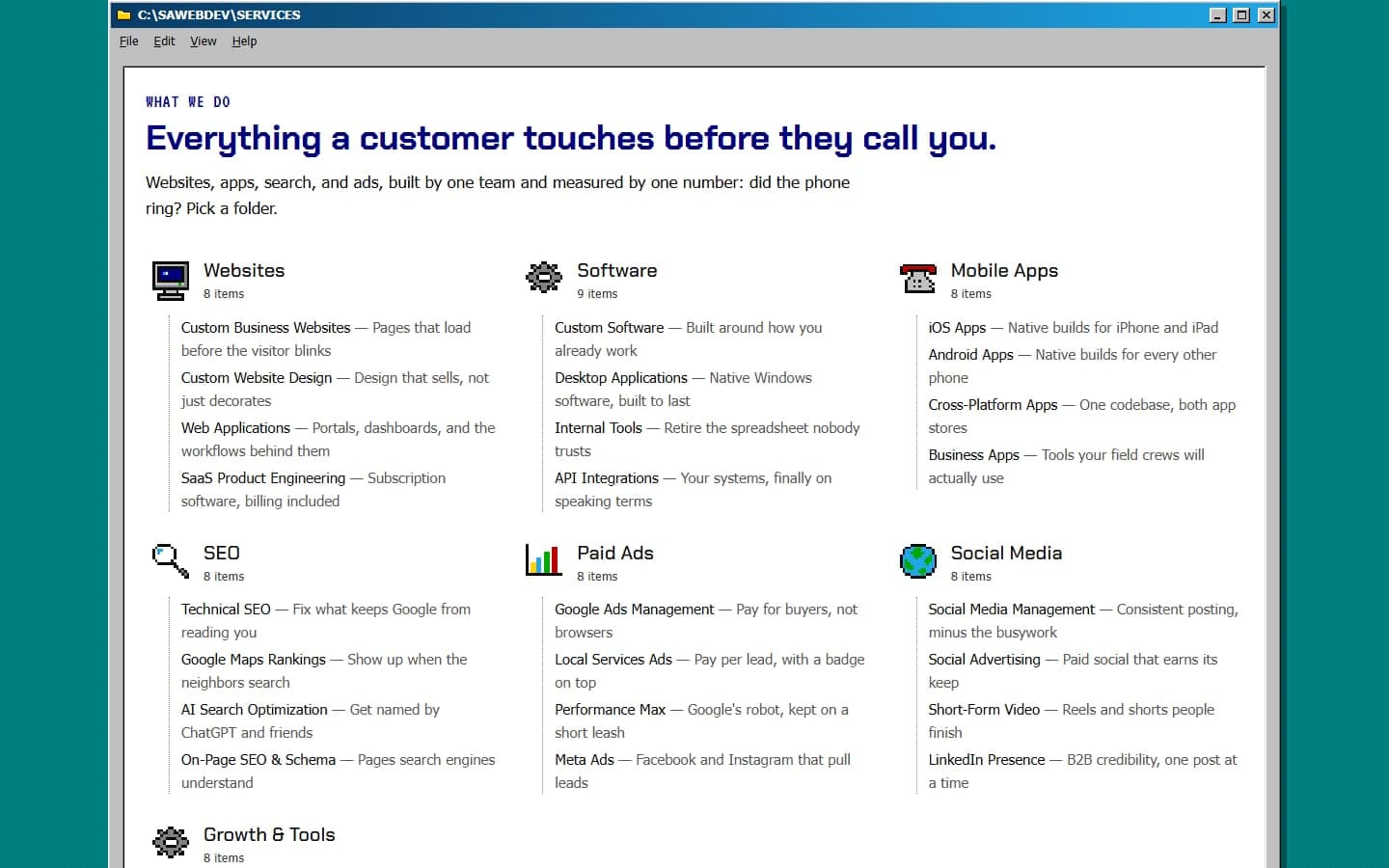The image size is (1389, 868).
Task: Open the Social Media folder heading
Action: pos(1006,553)
